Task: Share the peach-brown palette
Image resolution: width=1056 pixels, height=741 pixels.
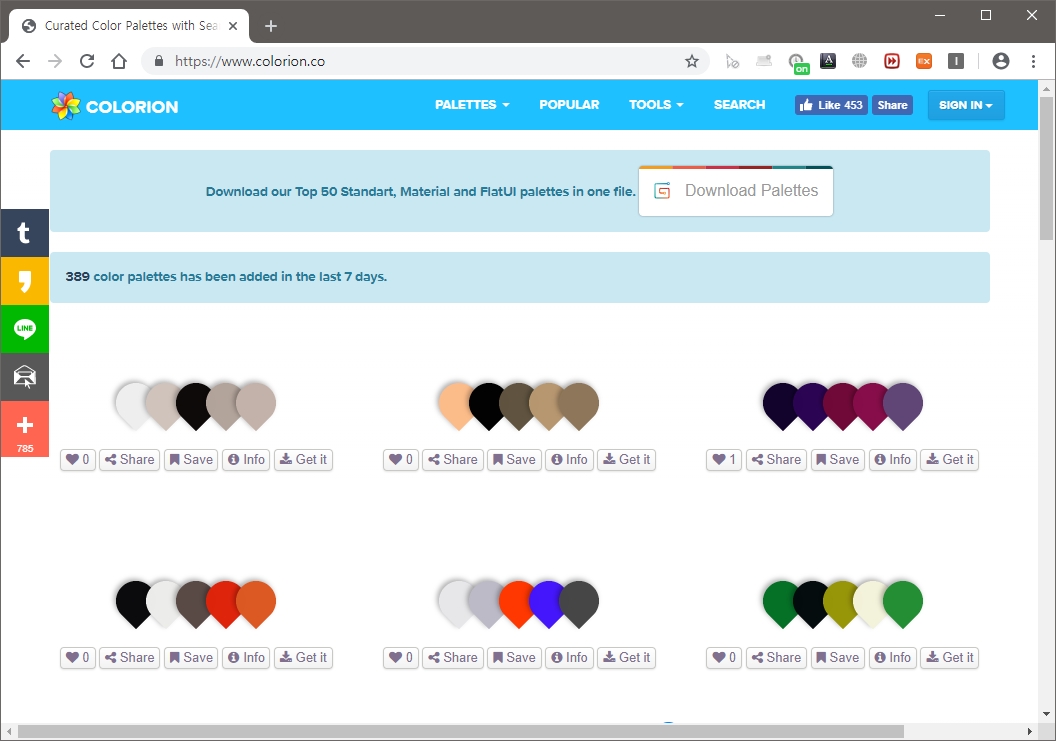Action: [453, 459]
